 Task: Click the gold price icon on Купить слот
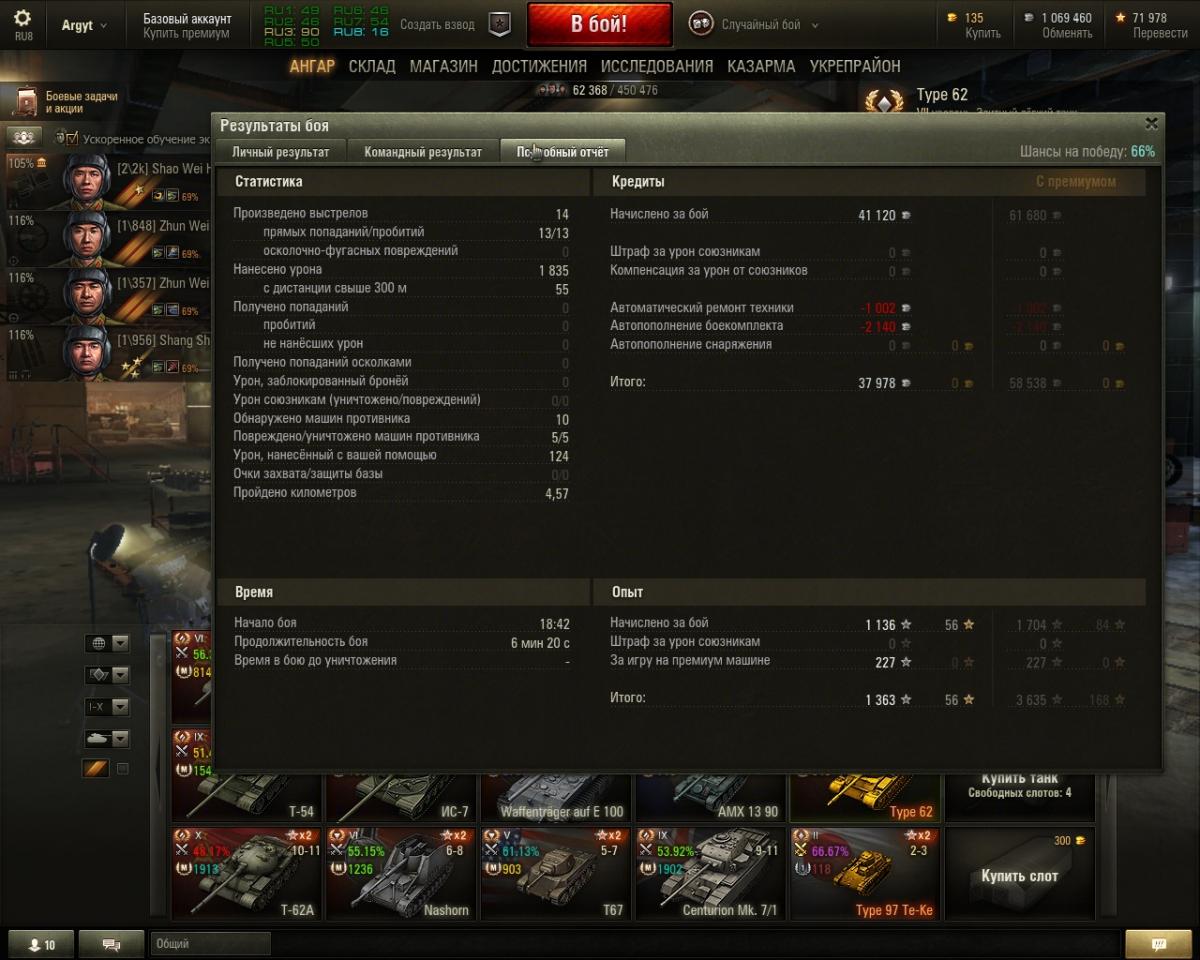(1080, 841)
